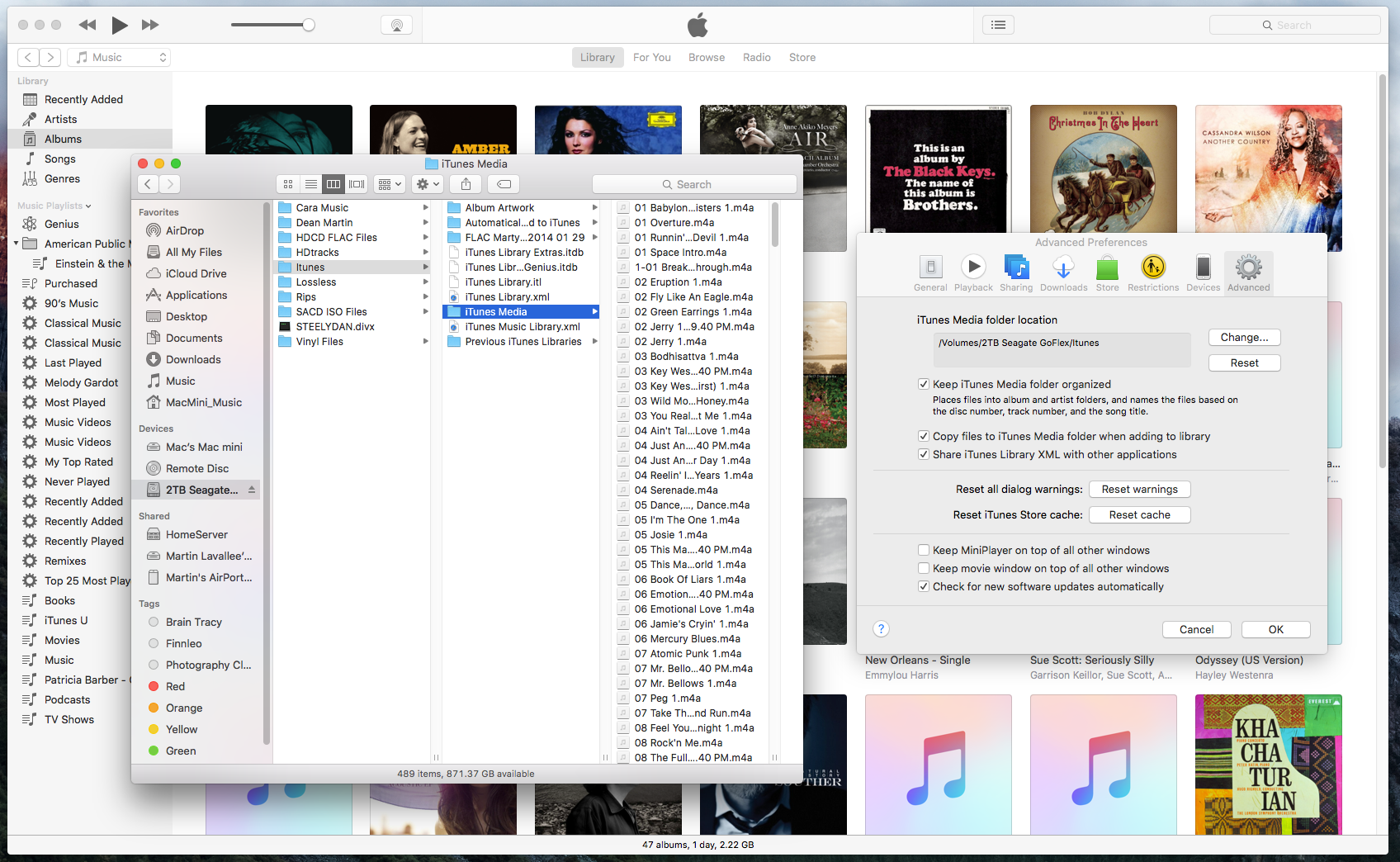Toggle Share iTunes Library XML checkbox
Screen dimensions: 1400x862
click(924, 454)
